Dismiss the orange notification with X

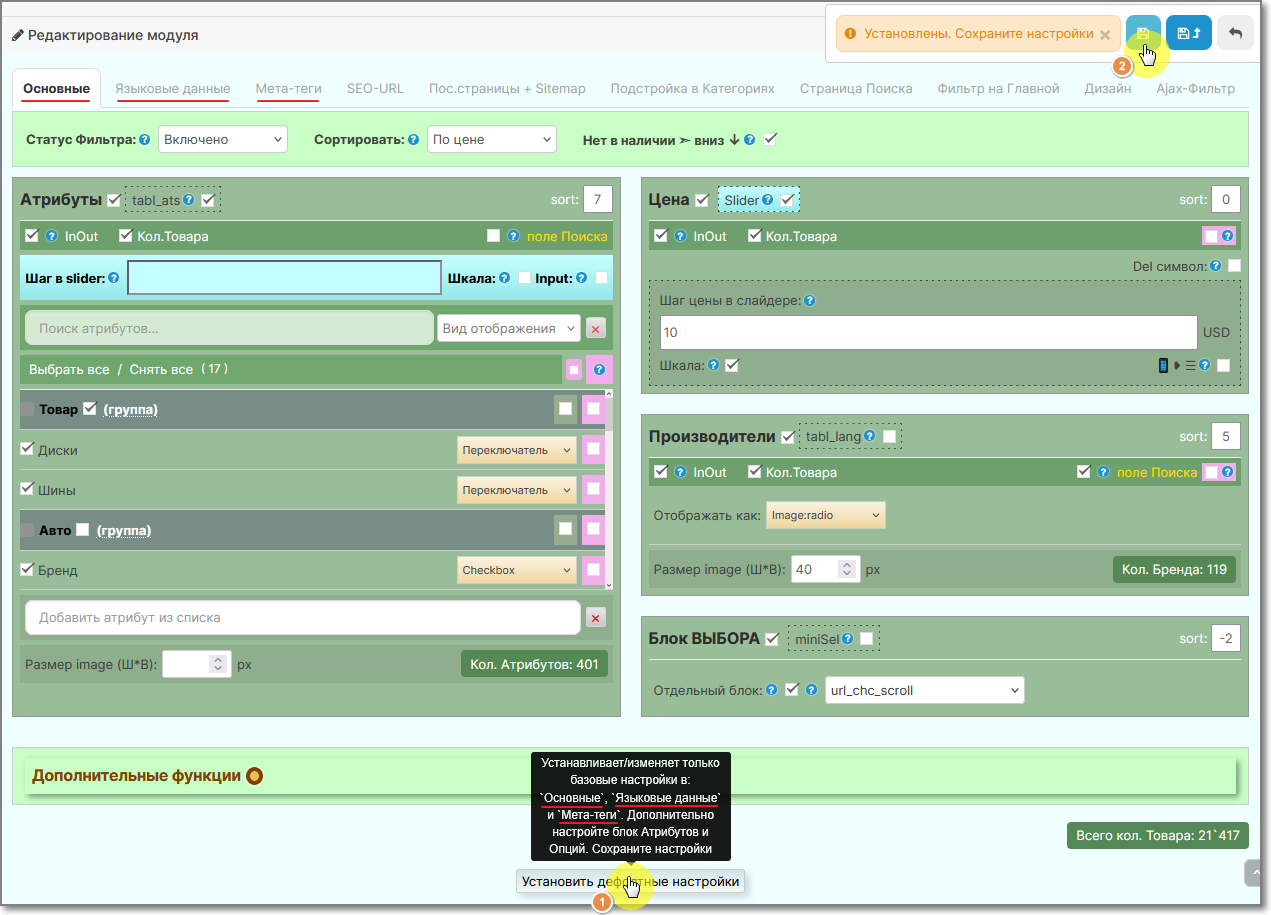(1105, 34)
